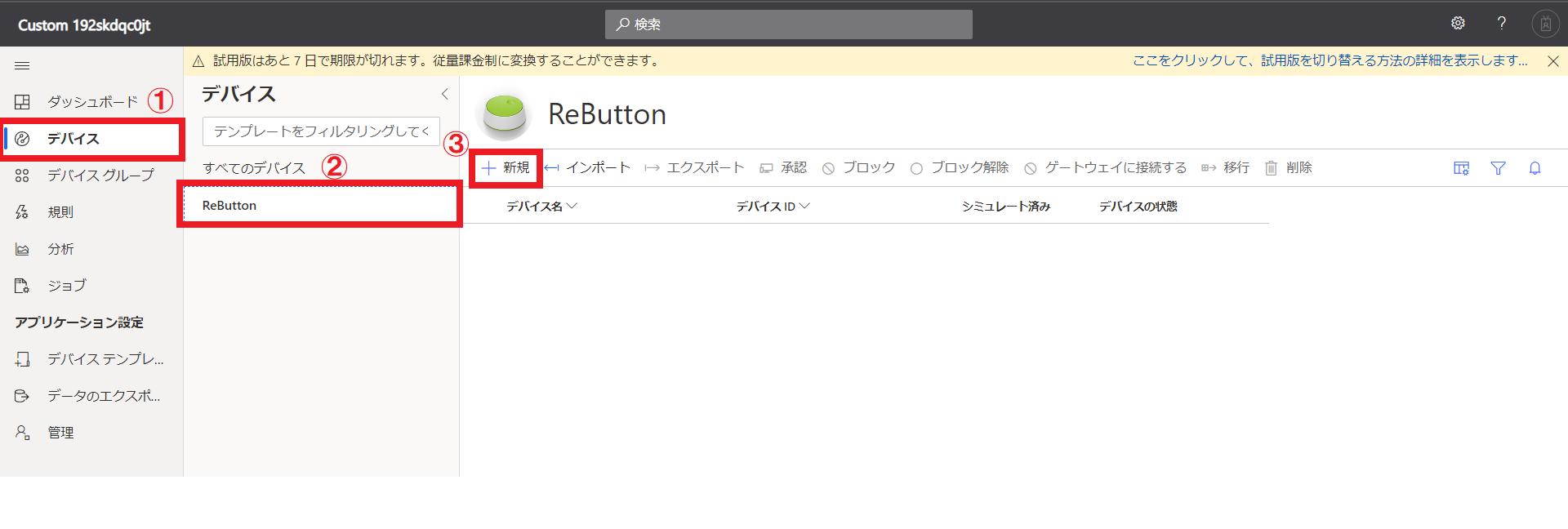
Task: Click the ブロック toolbar button
Action: [858, 168]
